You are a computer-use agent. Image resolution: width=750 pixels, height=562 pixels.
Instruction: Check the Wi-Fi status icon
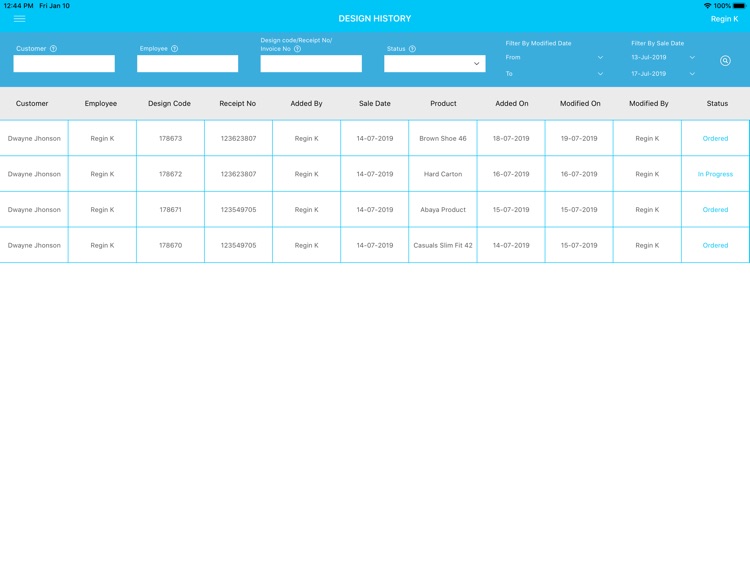[x=707, y=6]
